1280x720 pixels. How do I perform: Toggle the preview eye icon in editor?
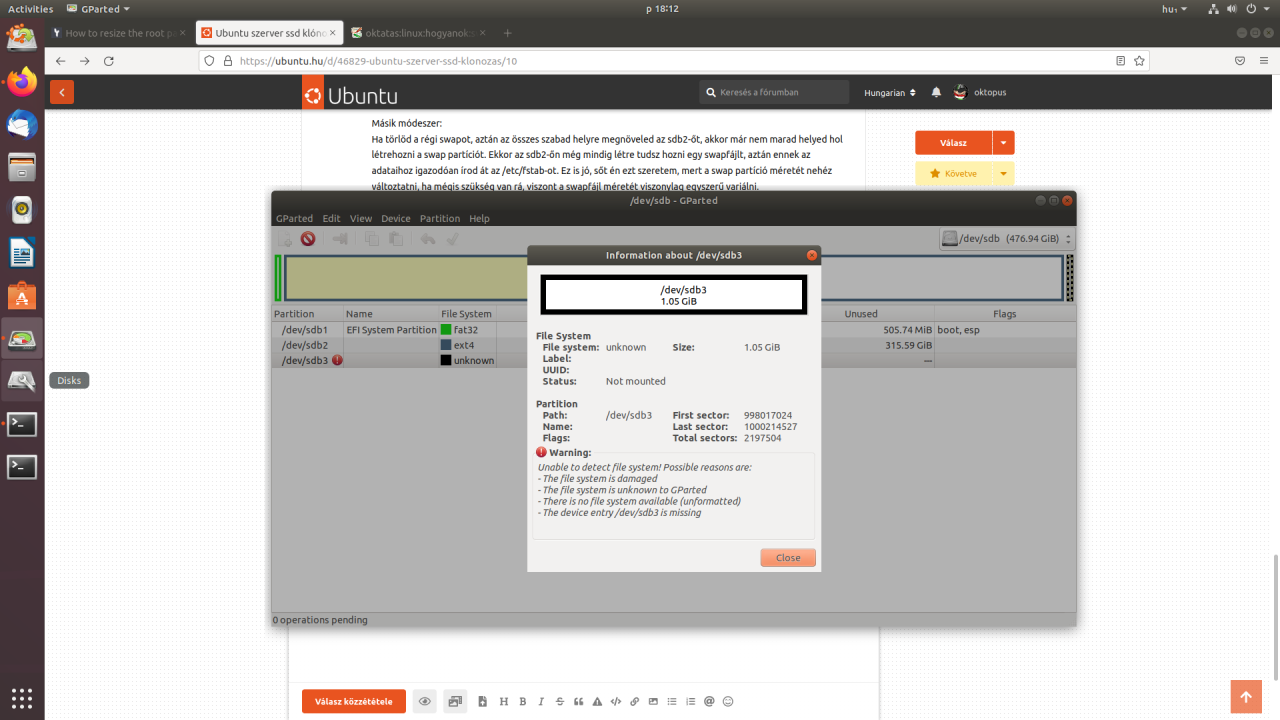(425, 701)
